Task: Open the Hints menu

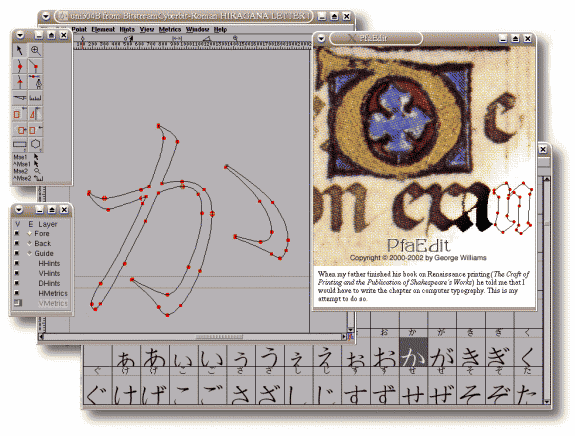Action: (x=127, y=29)
